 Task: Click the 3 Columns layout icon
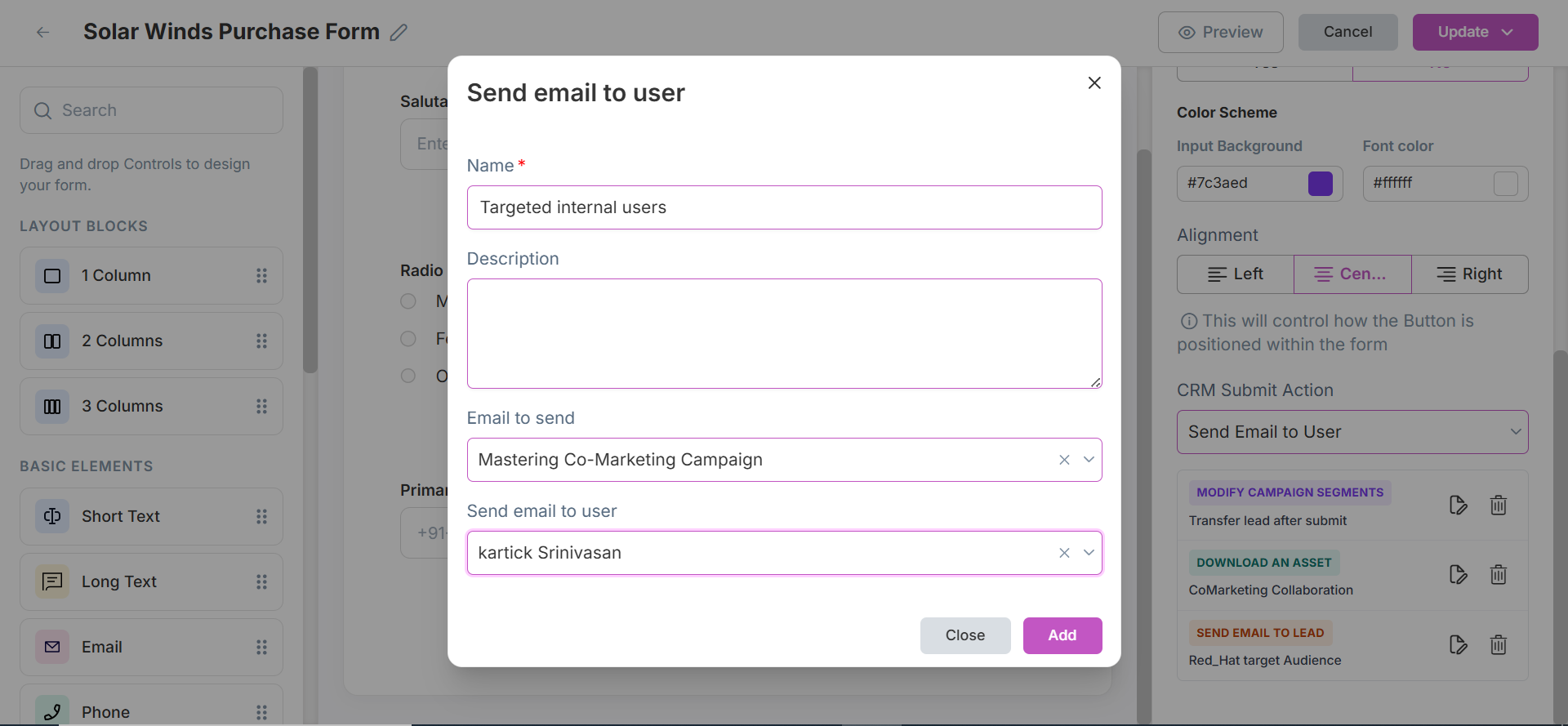point(52,407)
